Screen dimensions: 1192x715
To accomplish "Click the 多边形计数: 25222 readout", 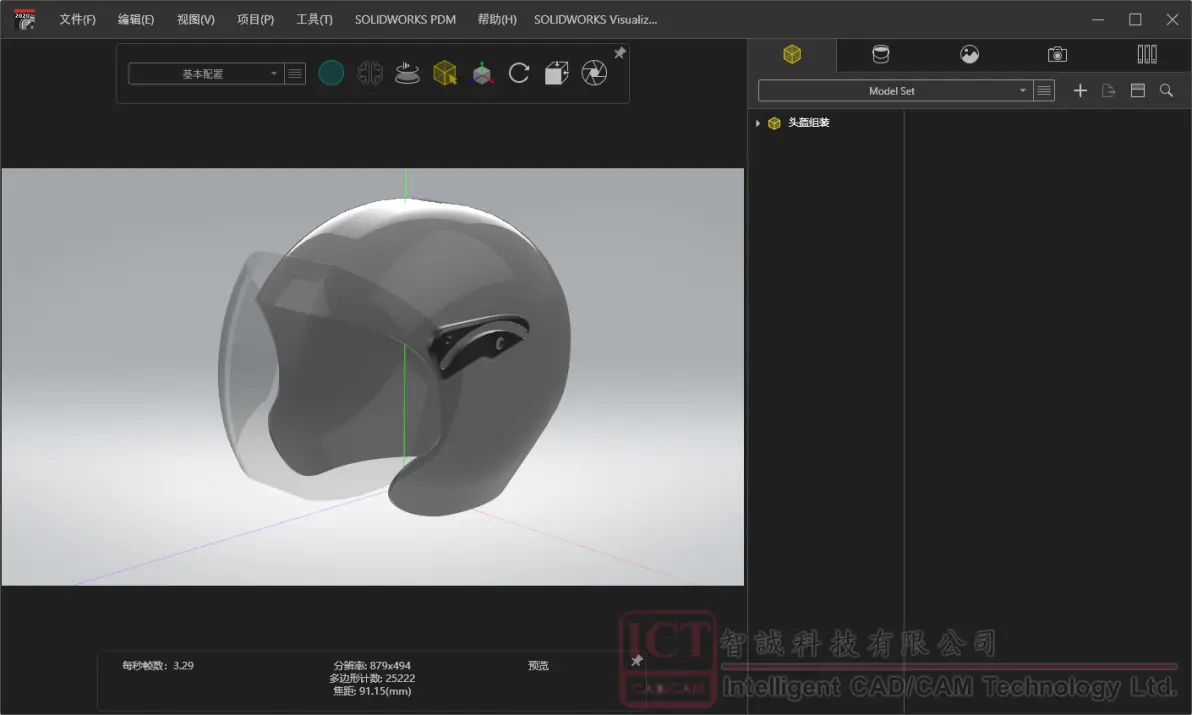I will coord(372,679).
